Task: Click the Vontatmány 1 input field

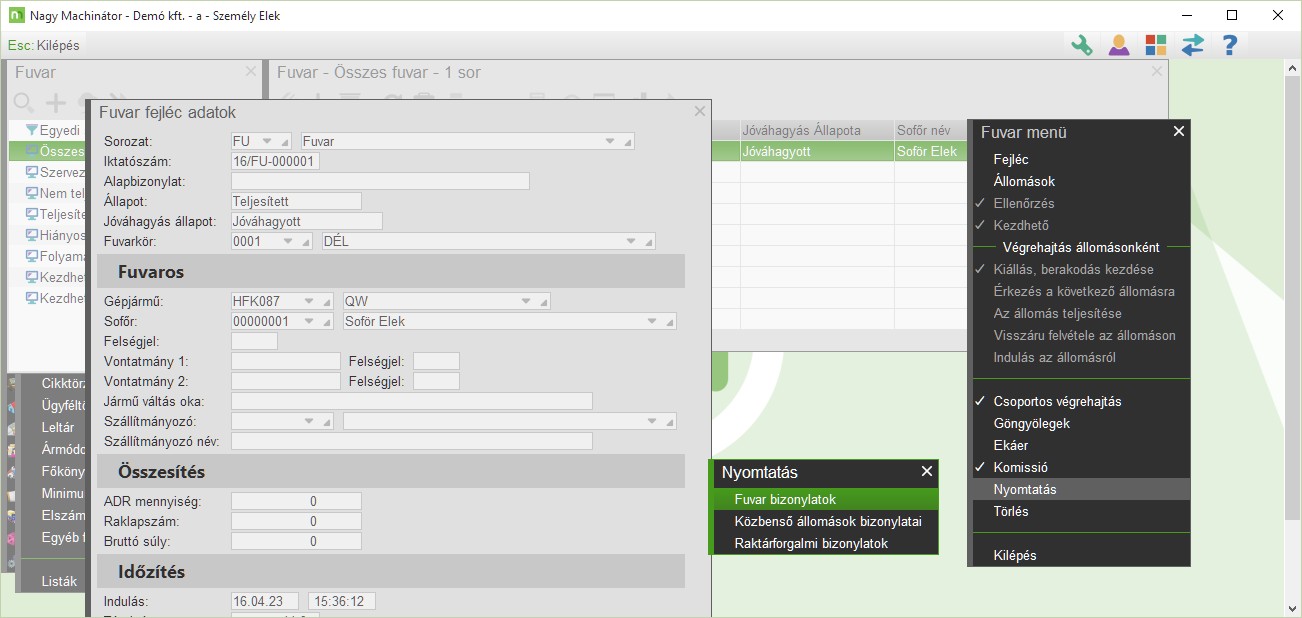Action: coord(286,361)
